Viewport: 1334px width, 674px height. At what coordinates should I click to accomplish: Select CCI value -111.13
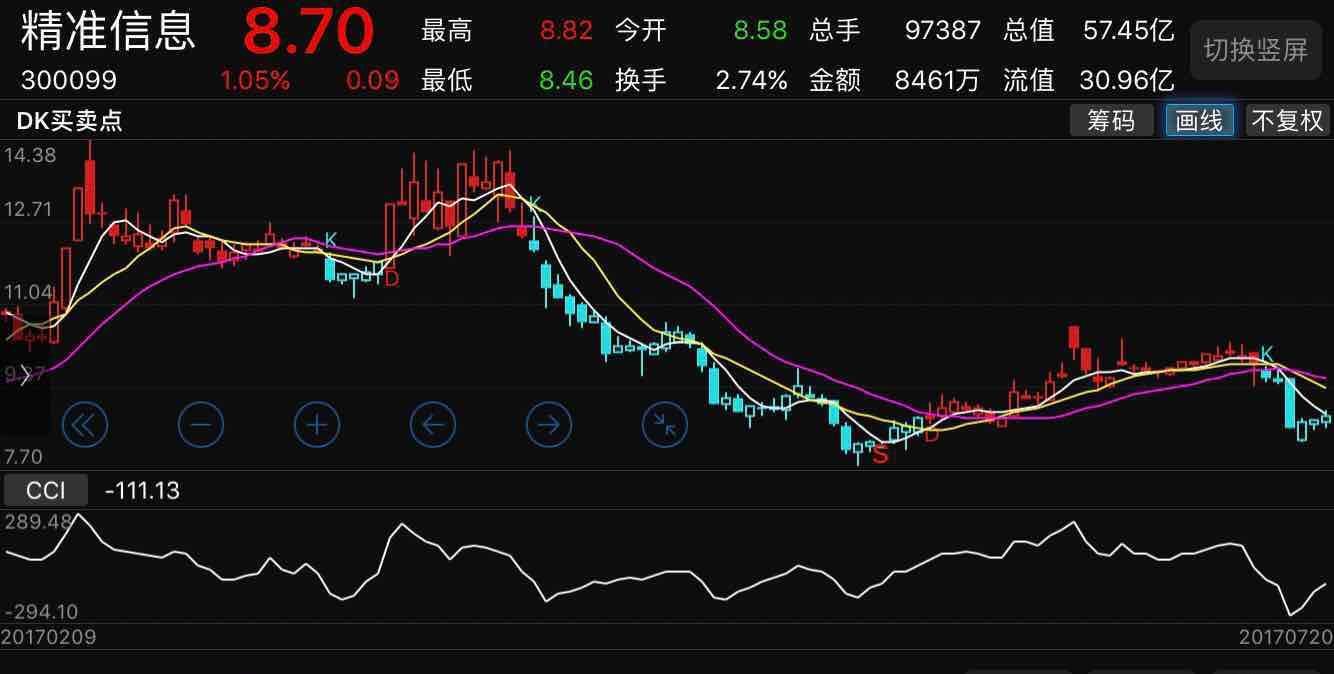coord(142,490)
